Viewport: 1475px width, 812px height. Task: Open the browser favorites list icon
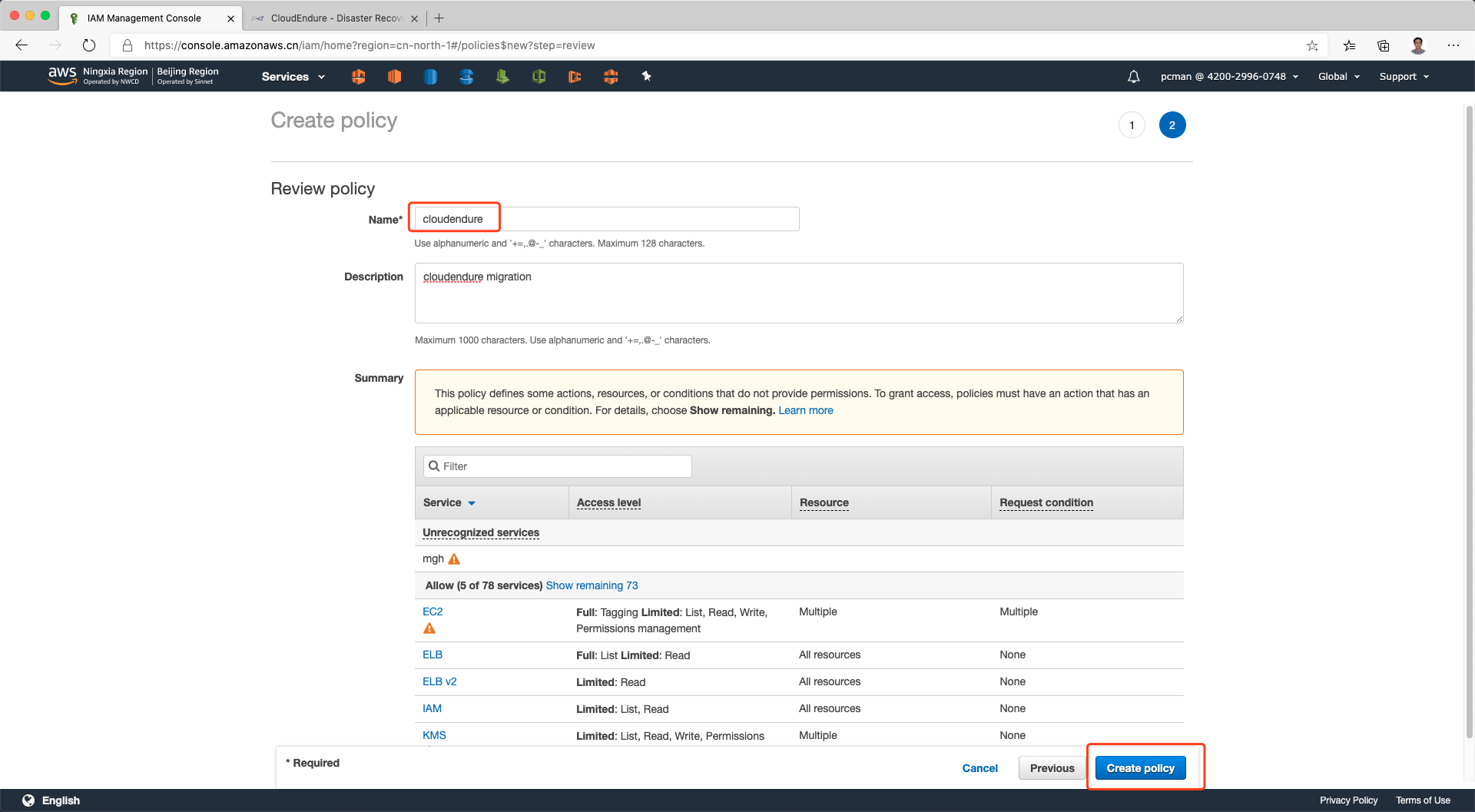1349,46
